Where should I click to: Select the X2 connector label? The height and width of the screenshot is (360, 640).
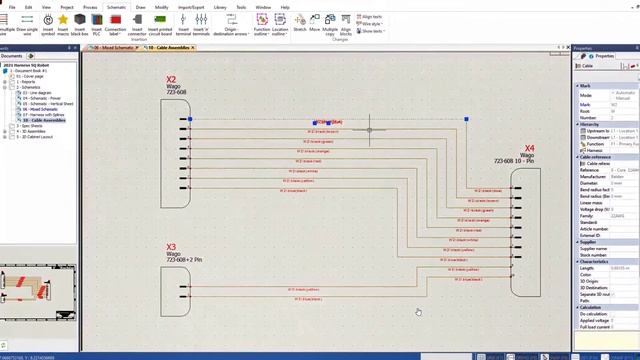point(171,79)
